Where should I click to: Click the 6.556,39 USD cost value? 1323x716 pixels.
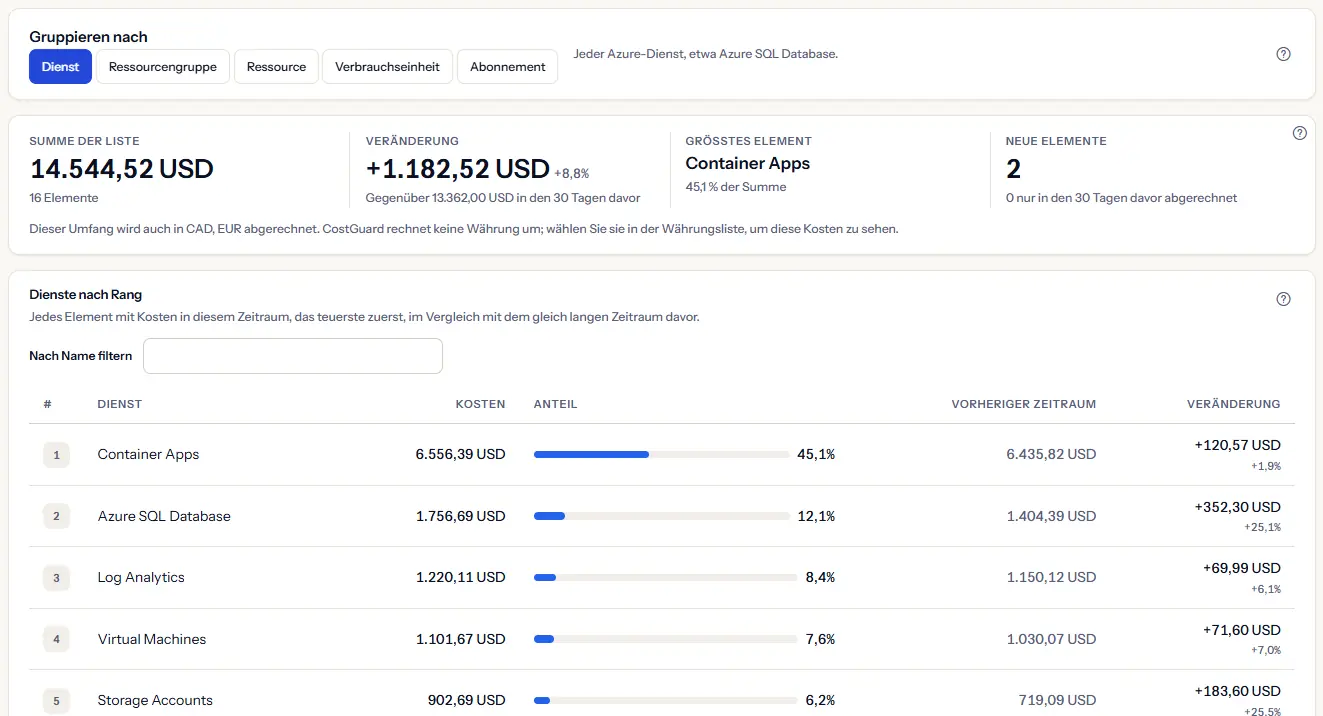coord(461,454)
